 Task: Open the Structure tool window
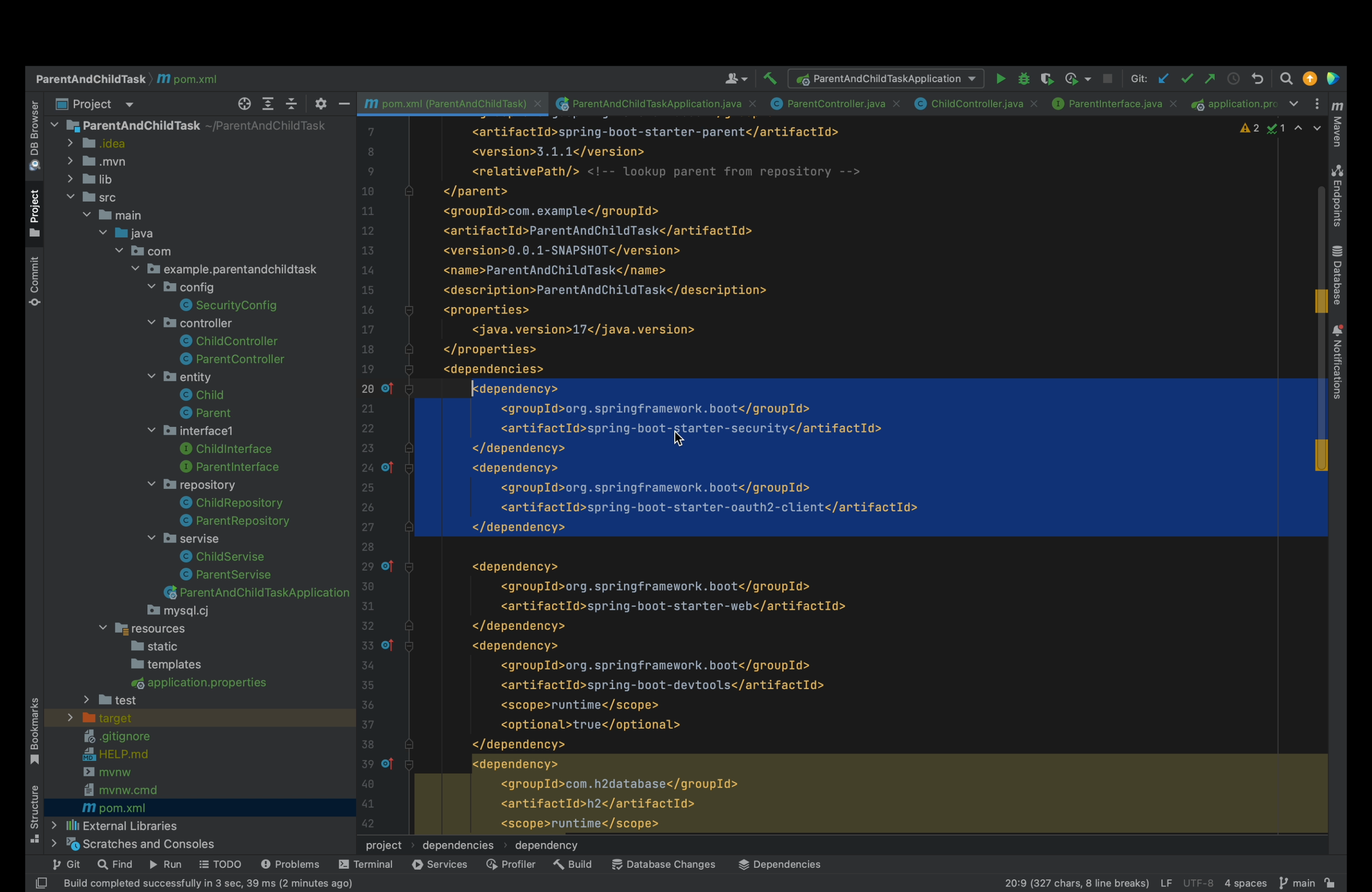35,814
